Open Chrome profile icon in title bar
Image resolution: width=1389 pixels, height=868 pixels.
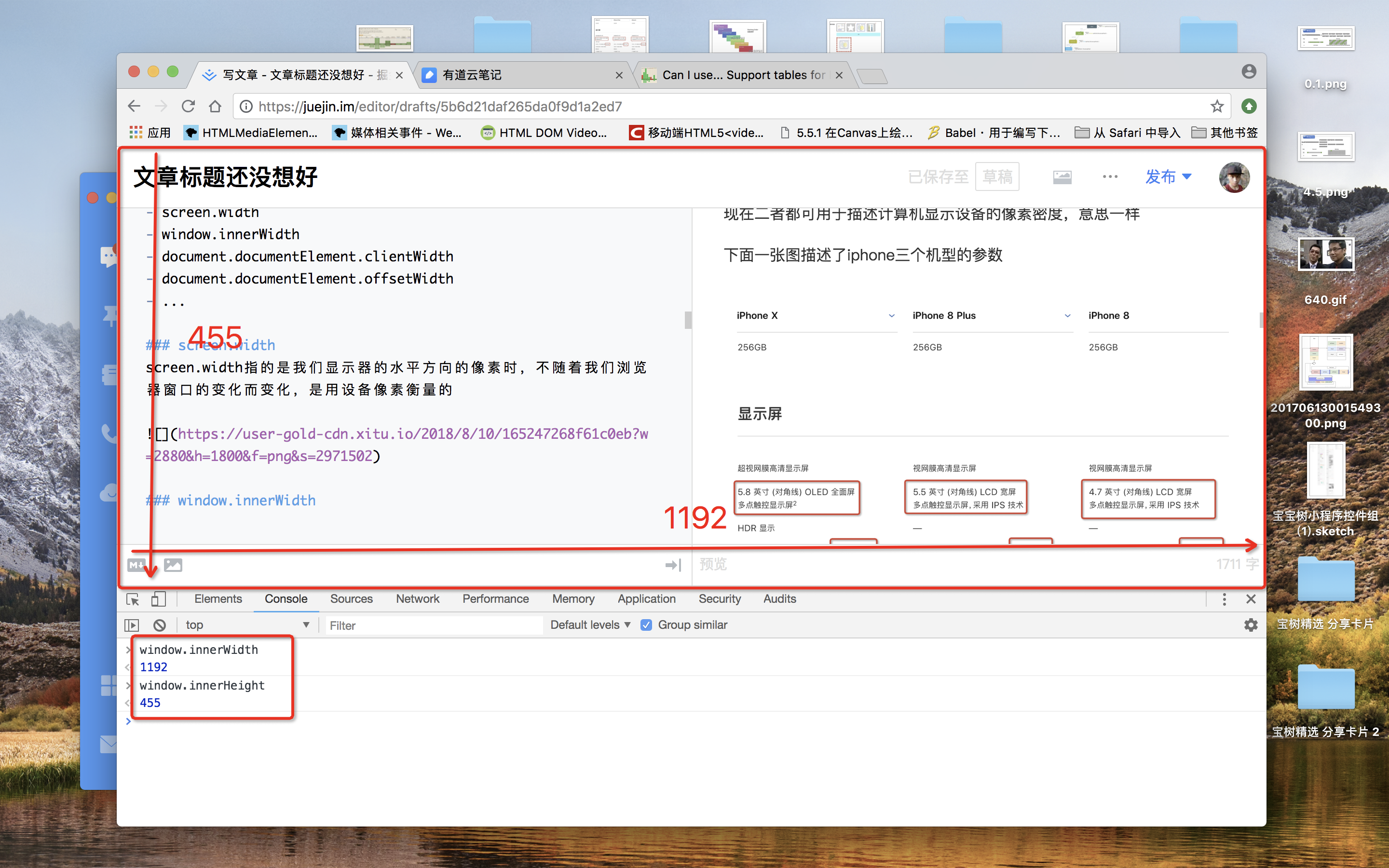pyautogui.click(x=1248, y=72)
